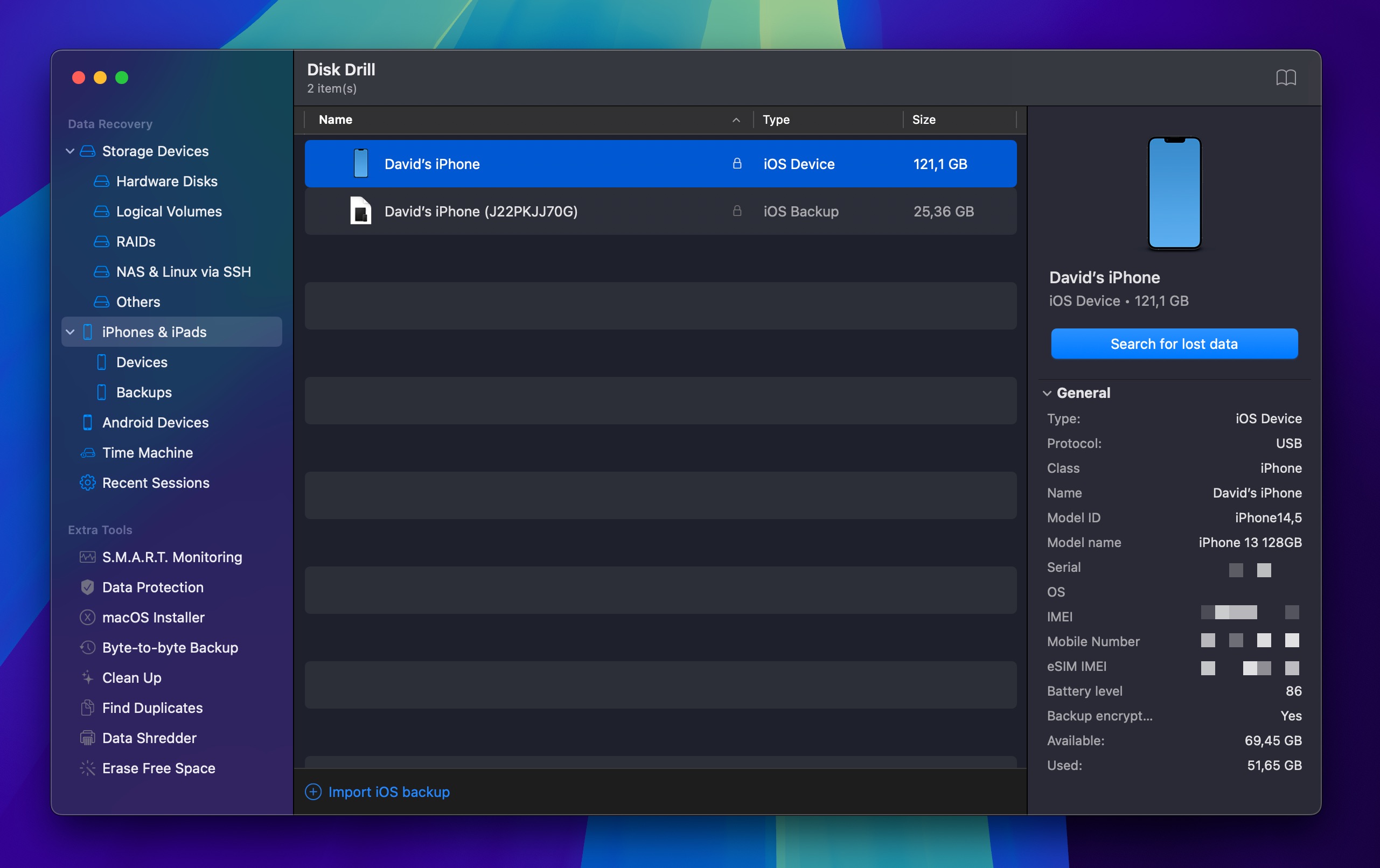Click the Clean Up sparkle icon
The height and width of the screenshot is (868, 1380).
pos(88,678)
